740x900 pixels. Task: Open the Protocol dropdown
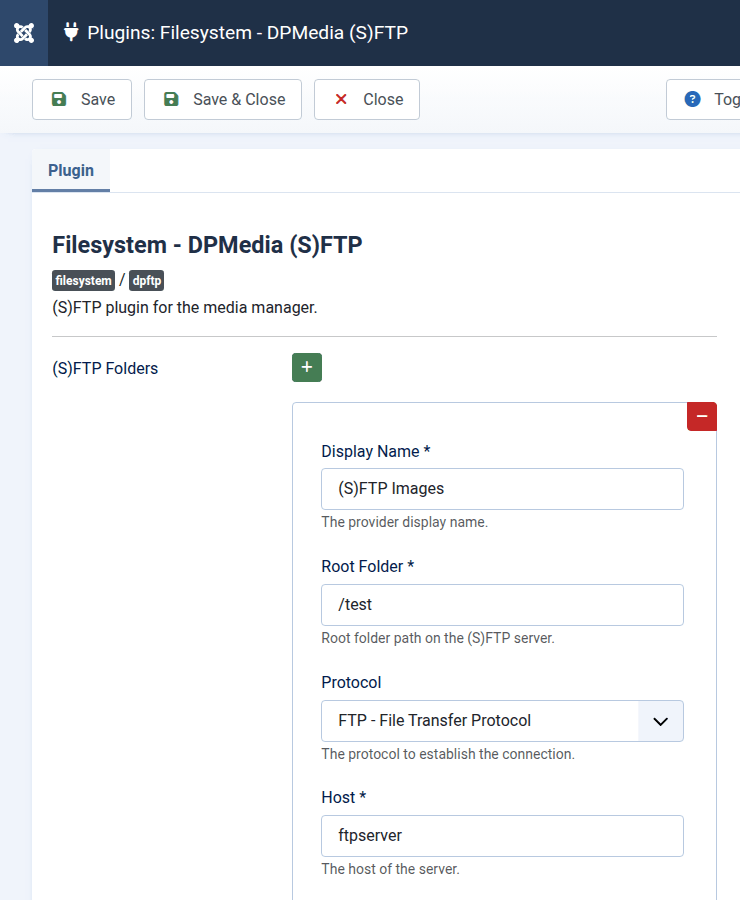click(x=502, y=721)
